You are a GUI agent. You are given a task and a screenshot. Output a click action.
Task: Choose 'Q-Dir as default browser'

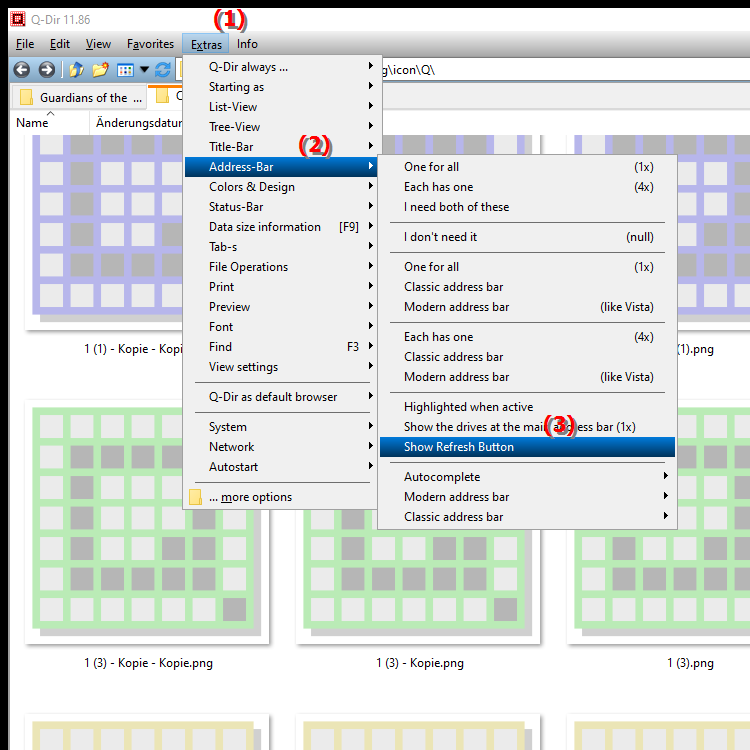tap(273, 397)
